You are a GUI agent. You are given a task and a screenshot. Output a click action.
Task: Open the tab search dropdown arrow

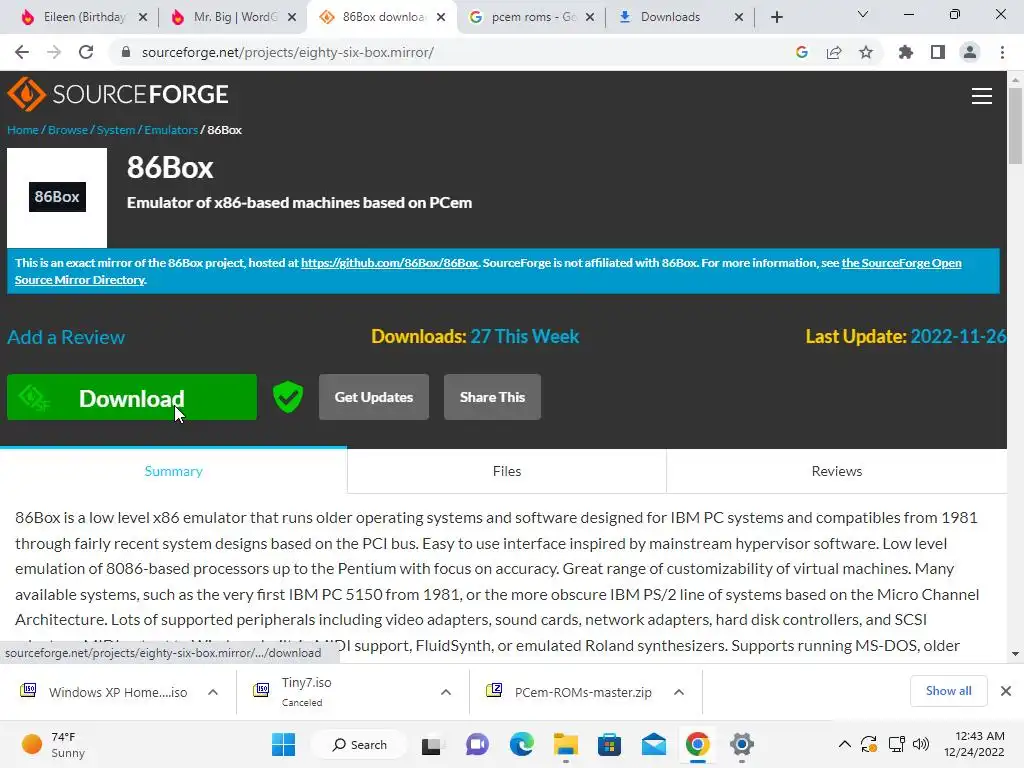(863, 14)
